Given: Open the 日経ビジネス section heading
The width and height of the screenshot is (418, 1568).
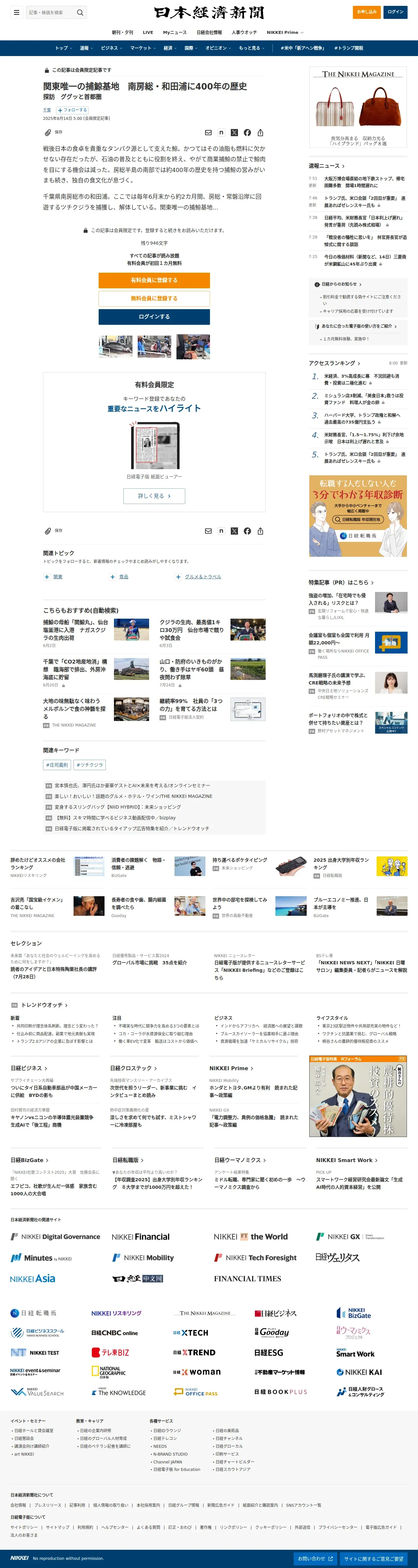Looking at the screenshot, I should (29, 1068).
